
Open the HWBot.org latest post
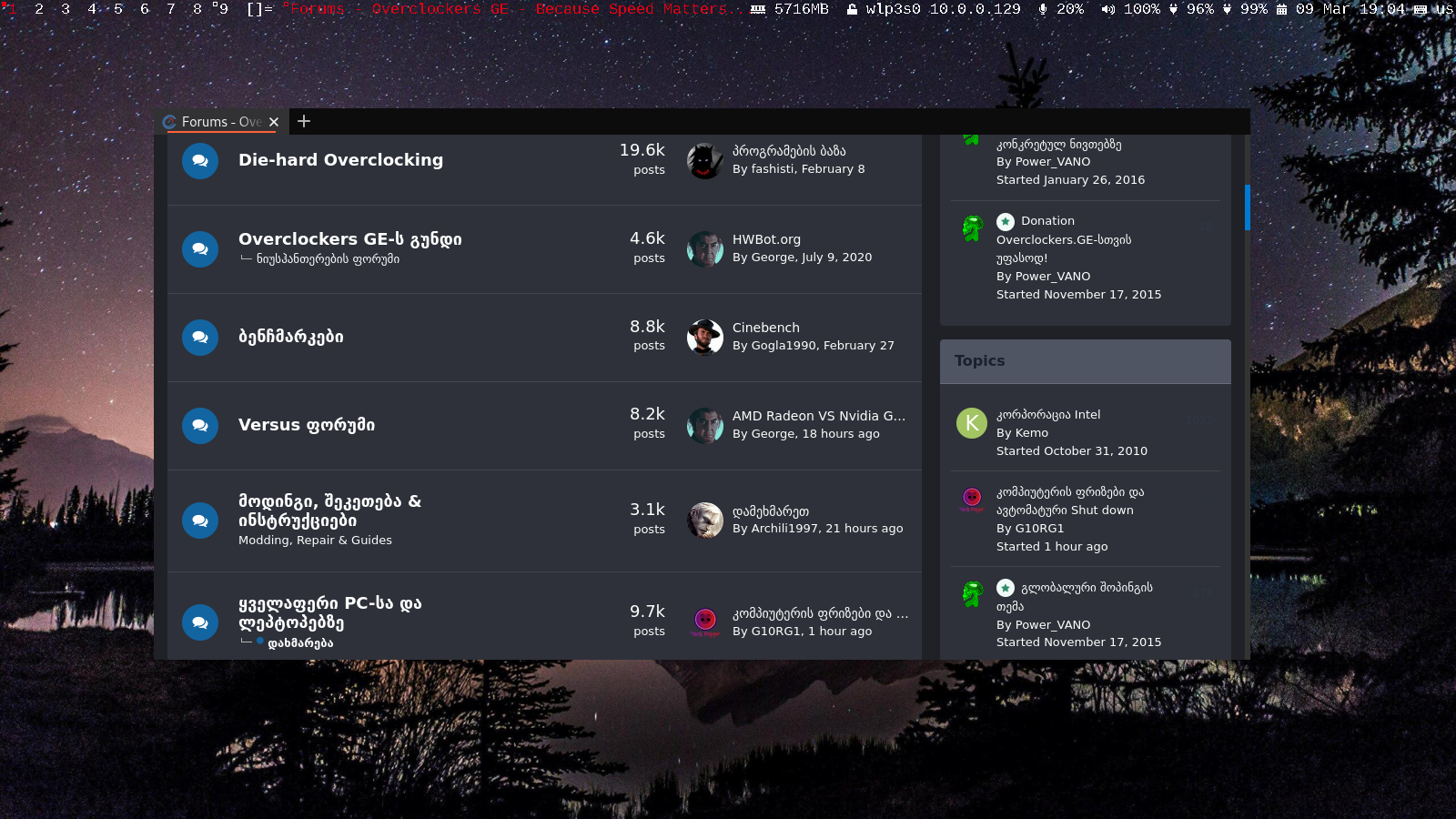pos(766,239)
